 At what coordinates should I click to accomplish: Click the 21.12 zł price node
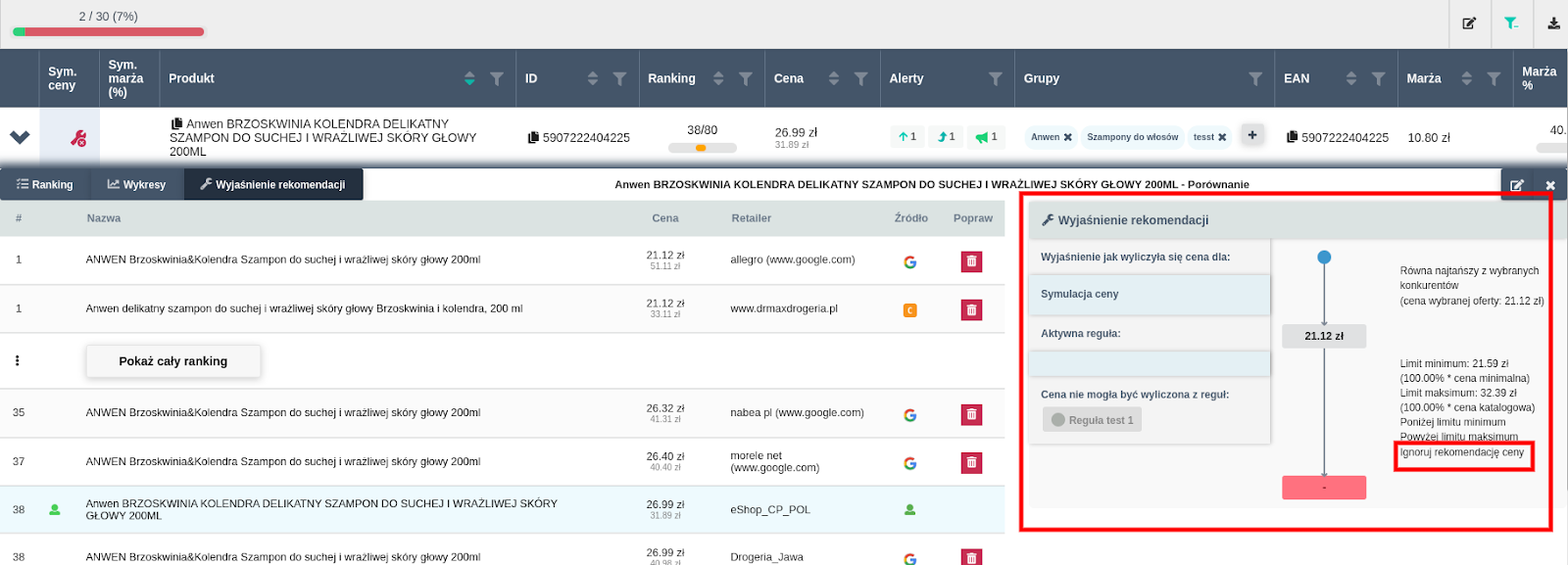[1324, 336]
